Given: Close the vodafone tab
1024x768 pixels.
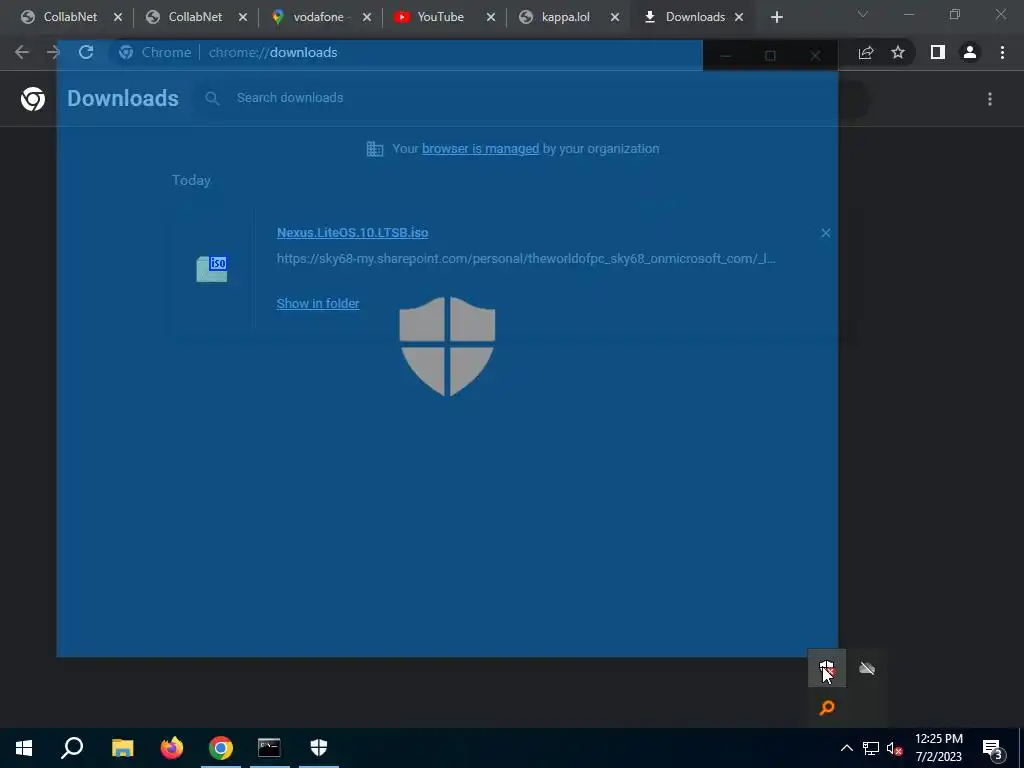Looking at the screenshot, I should coord(366,18).
